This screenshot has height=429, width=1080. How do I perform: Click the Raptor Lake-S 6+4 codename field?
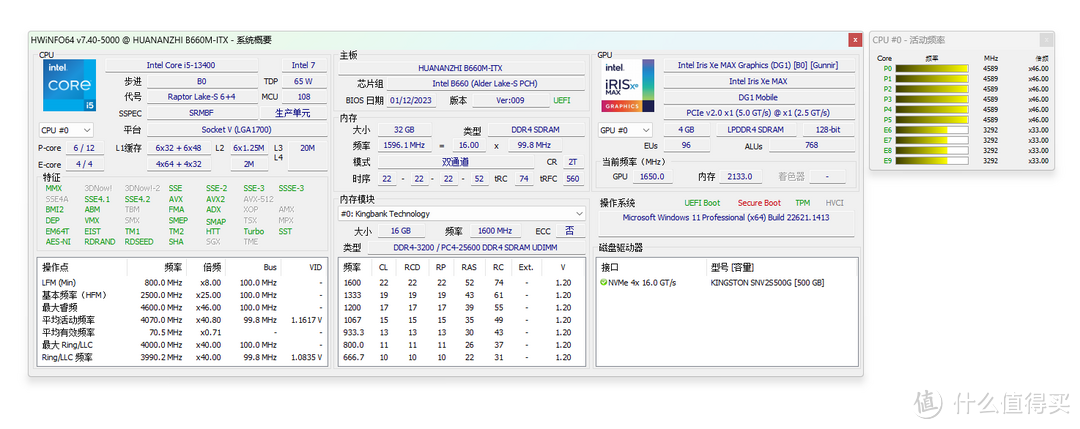click(202, 97)
